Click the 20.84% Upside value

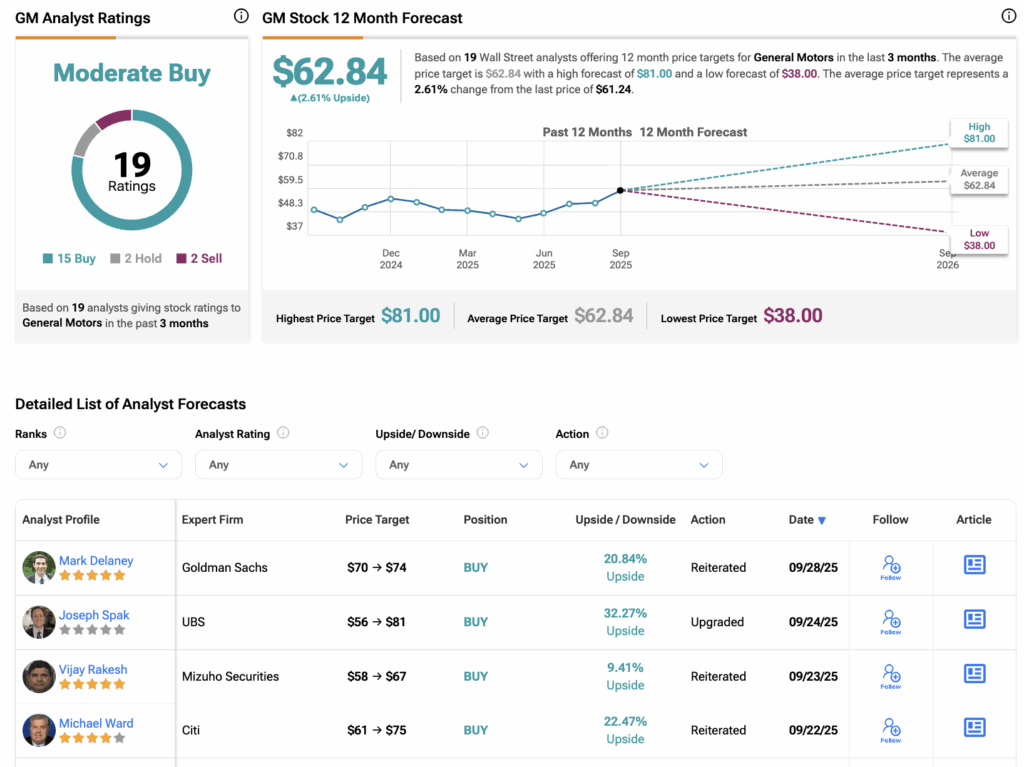[x=625, y=567]
